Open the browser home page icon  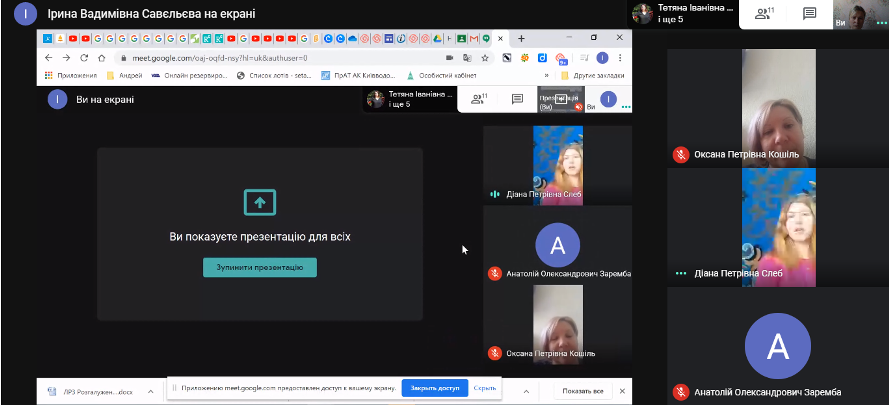101,58
